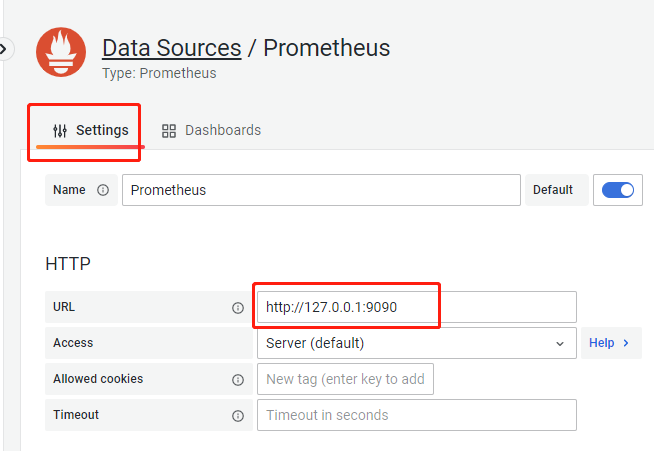Expand the sidebar with the arrow chevron

[4, 49]
